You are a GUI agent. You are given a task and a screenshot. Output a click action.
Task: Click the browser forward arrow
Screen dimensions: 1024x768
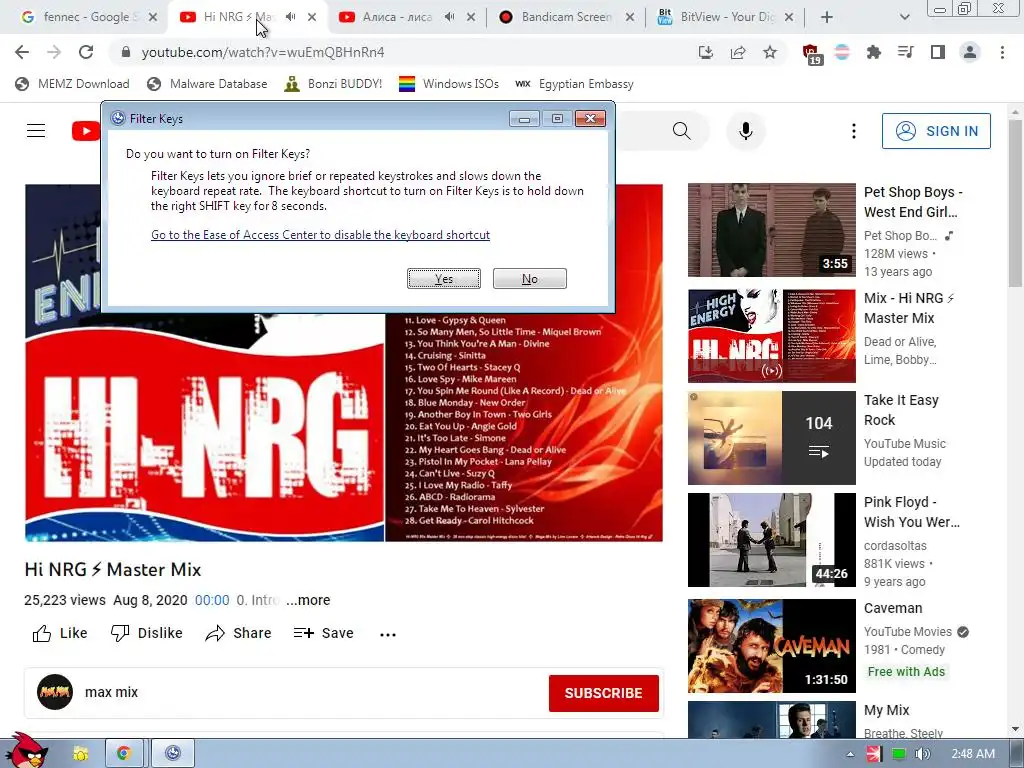54,52
